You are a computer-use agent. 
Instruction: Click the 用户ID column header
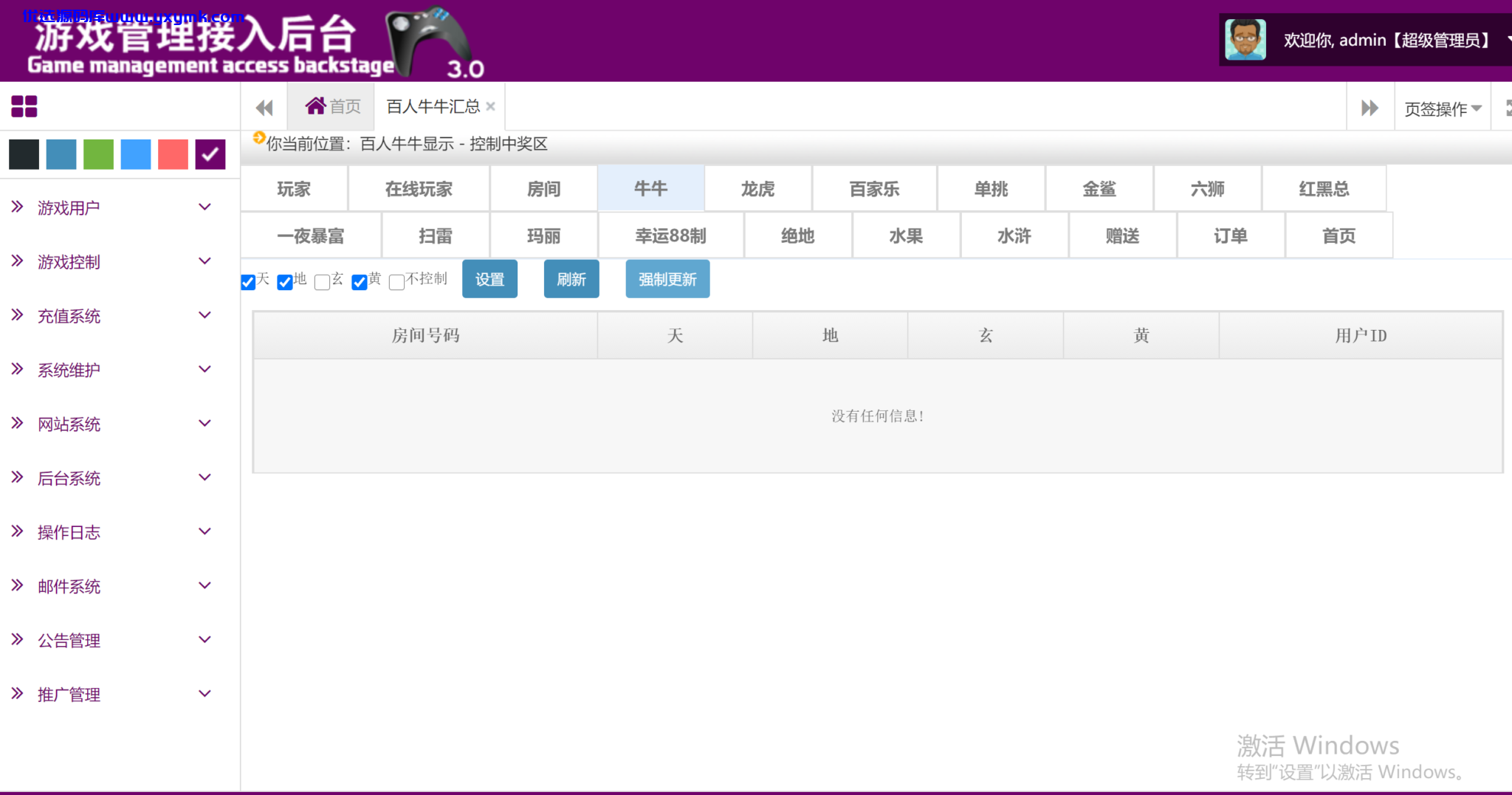pyautogui.click(x=1361, y=336)
